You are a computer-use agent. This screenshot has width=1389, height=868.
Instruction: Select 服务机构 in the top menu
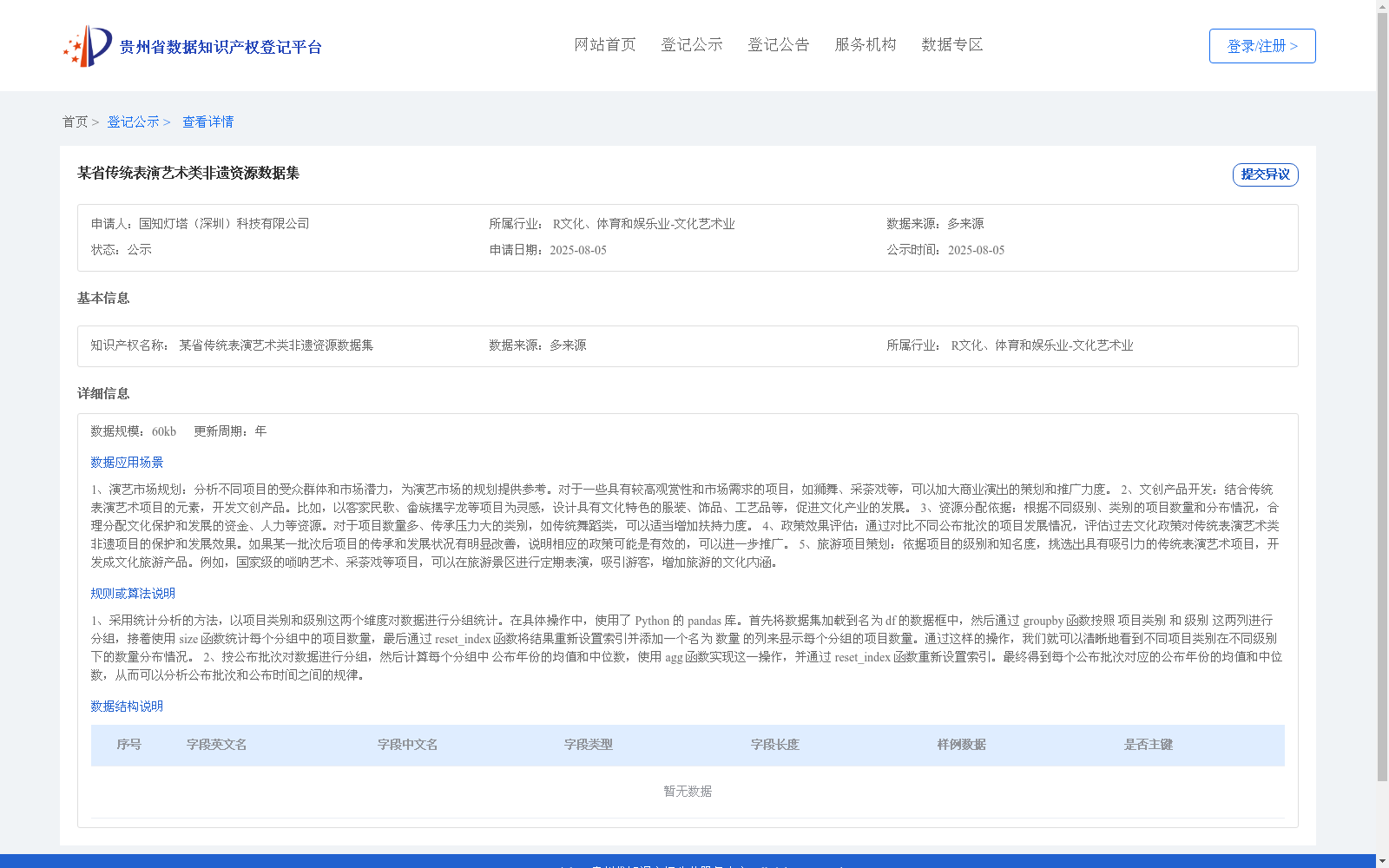pos(866,44)
